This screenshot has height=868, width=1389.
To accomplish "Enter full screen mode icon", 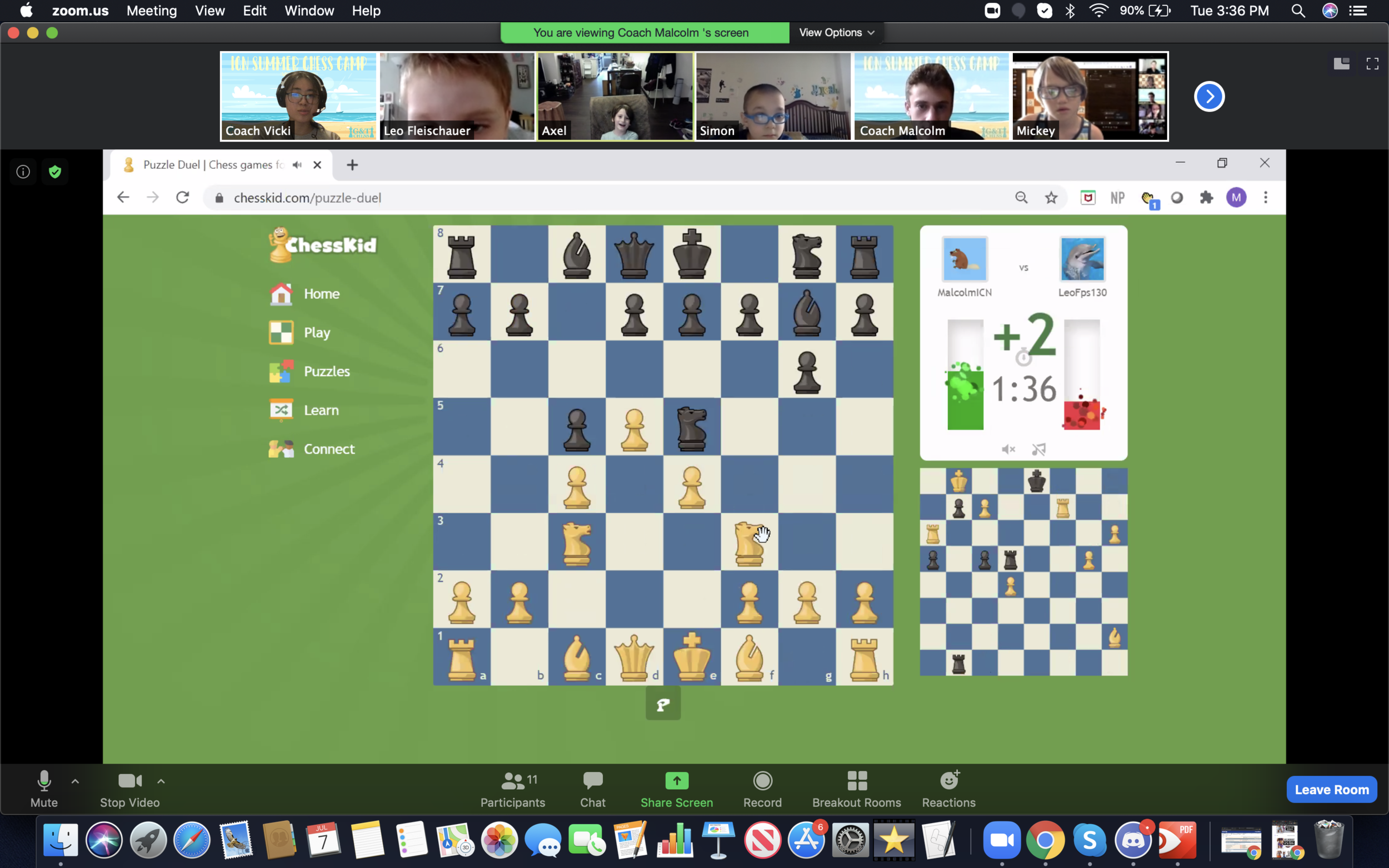I will pos(1372,64).
